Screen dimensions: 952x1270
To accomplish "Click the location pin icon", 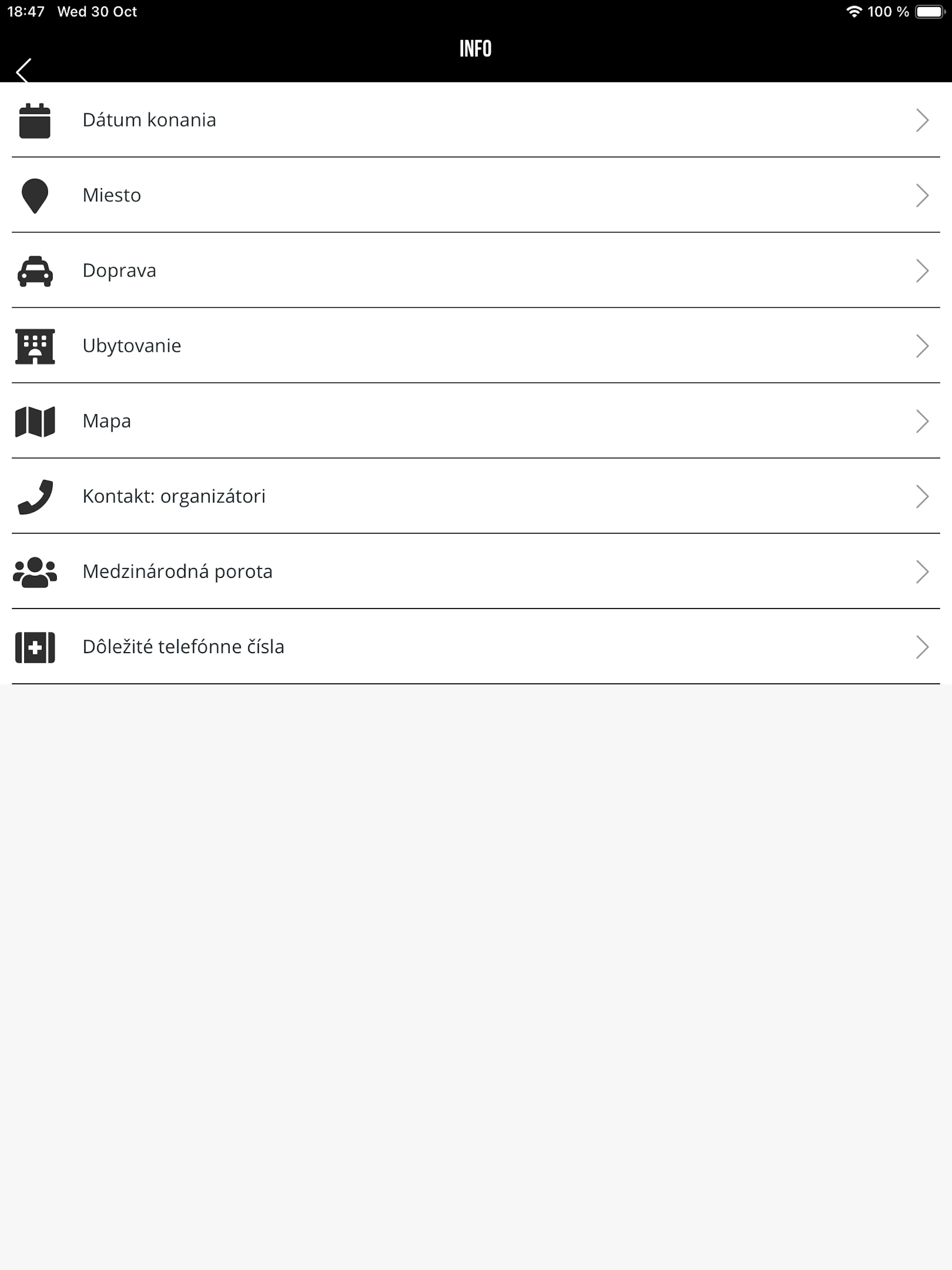I will coord(34,196).
